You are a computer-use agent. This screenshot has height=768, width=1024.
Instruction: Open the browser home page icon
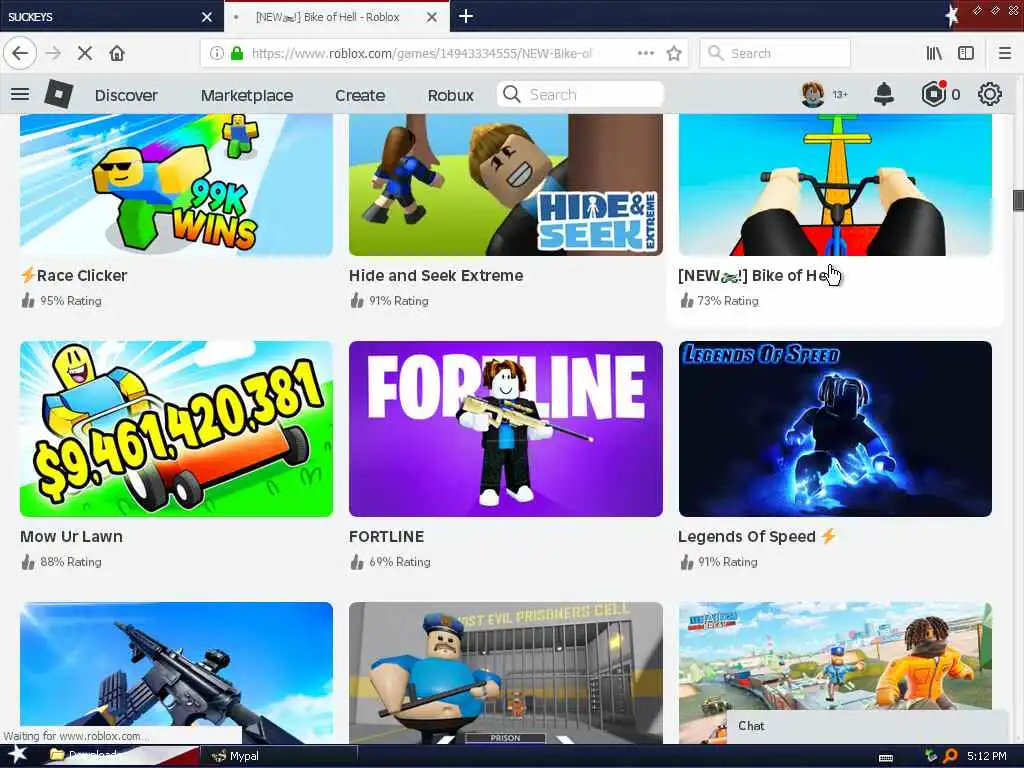click(117, 53)
